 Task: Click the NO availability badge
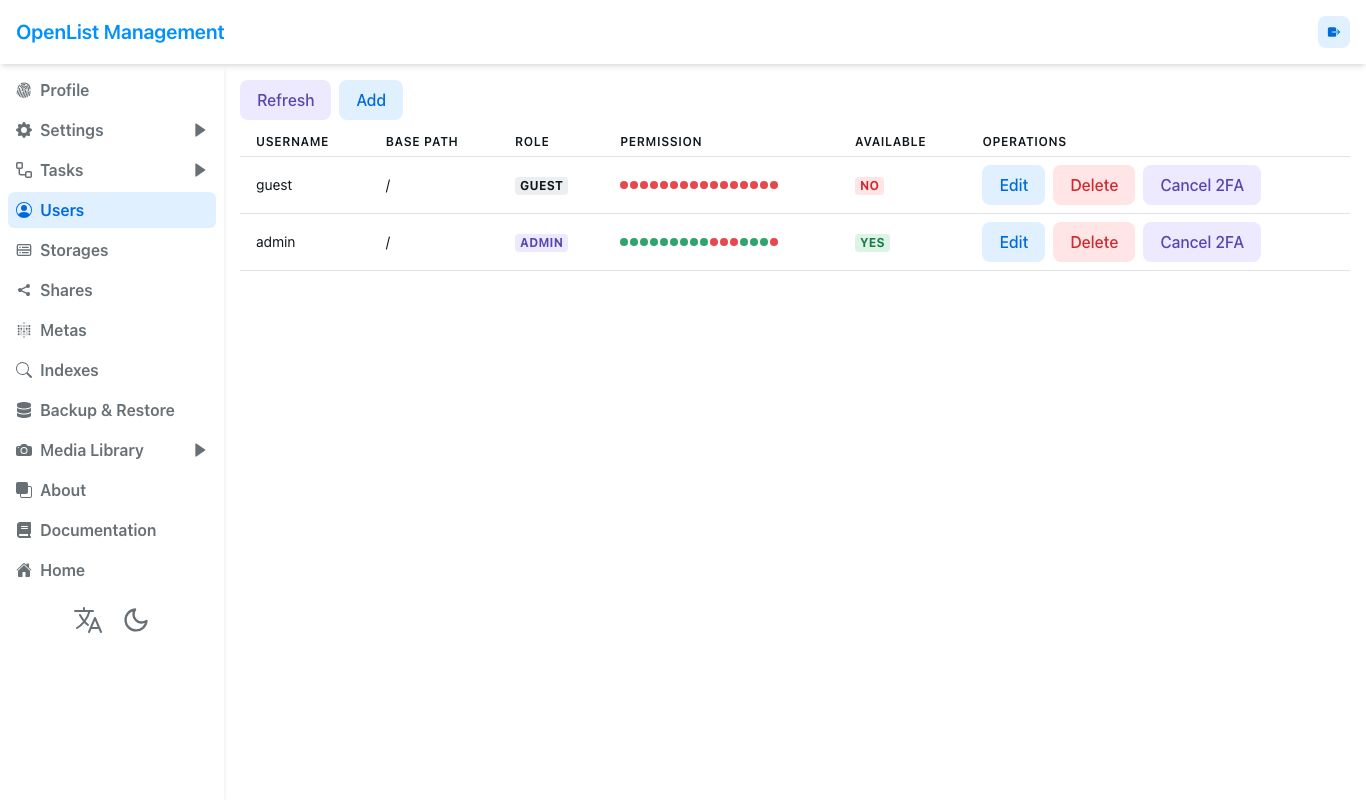(x=869, y=186)
